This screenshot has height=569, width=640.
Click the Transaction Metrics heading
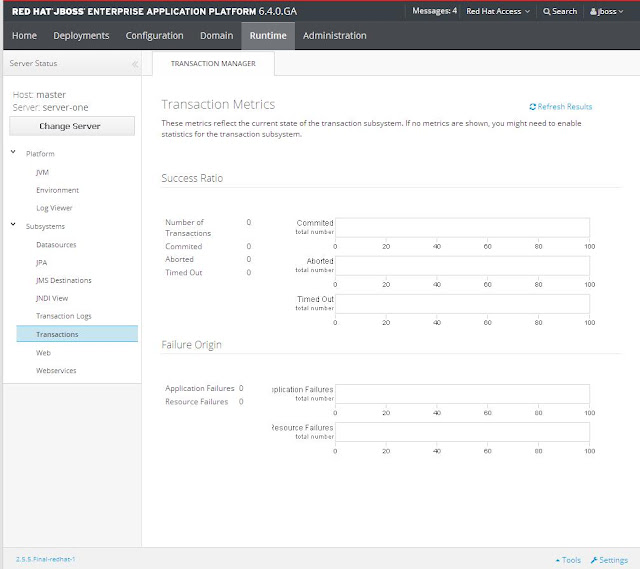coord(218,104)
